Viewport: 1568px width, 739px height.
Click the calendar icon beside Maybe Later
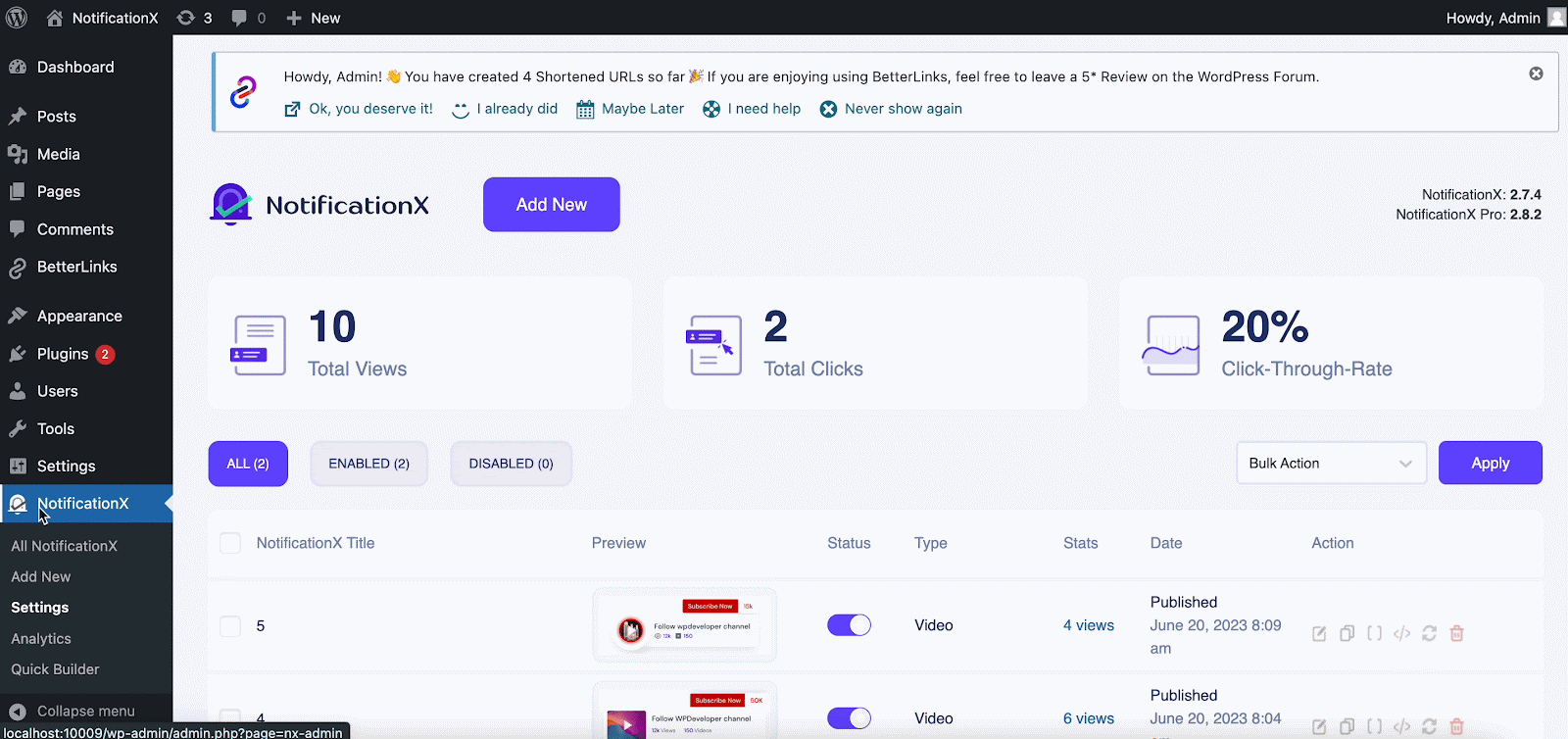(x=585, y=109)
